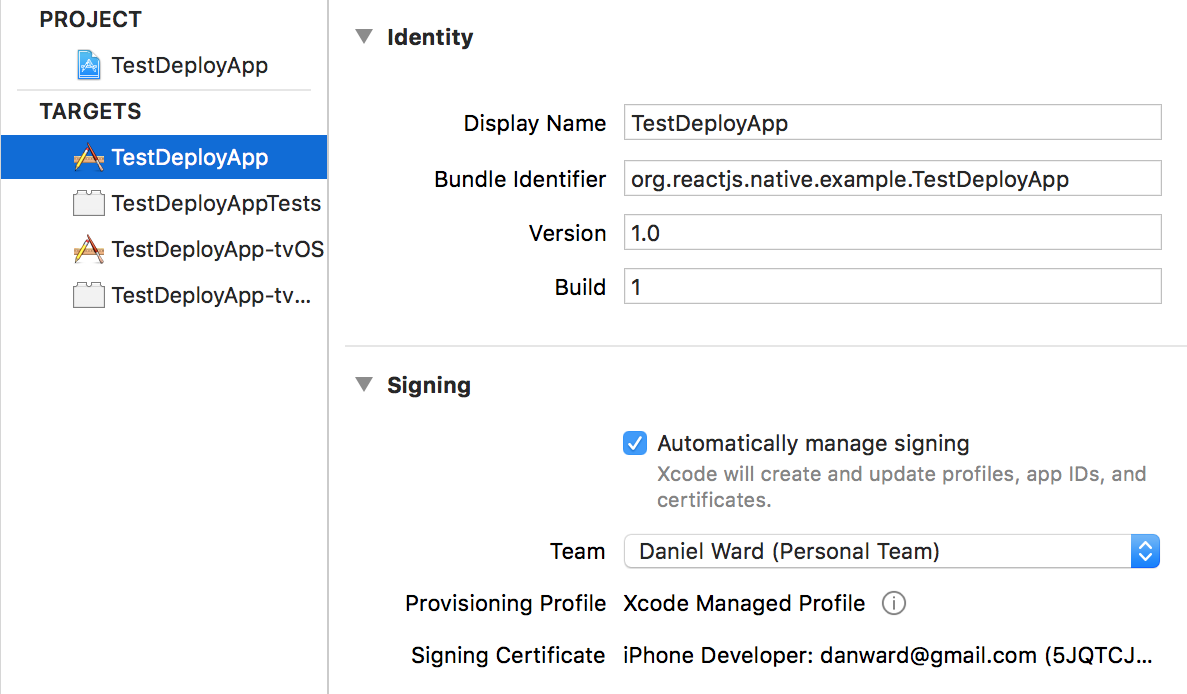Click the TestDeployAppTests bundle icon

[x=89, y=204]
